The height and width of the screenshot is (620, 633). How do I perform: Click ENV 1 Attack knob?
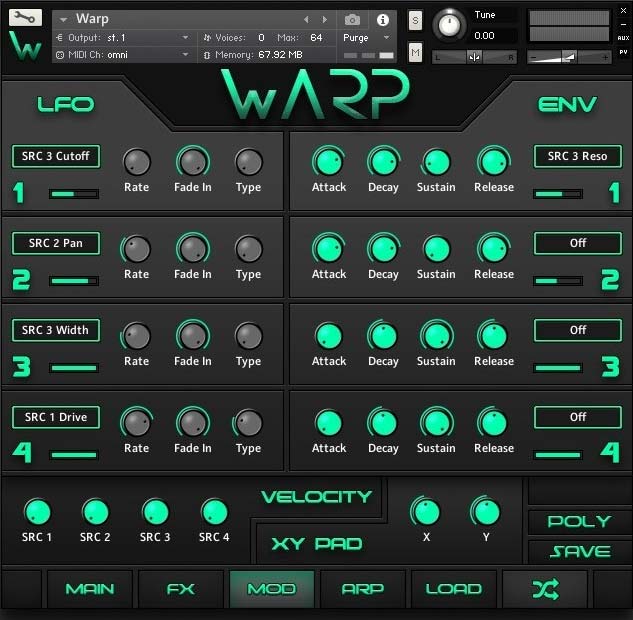[x=329, y=162]
